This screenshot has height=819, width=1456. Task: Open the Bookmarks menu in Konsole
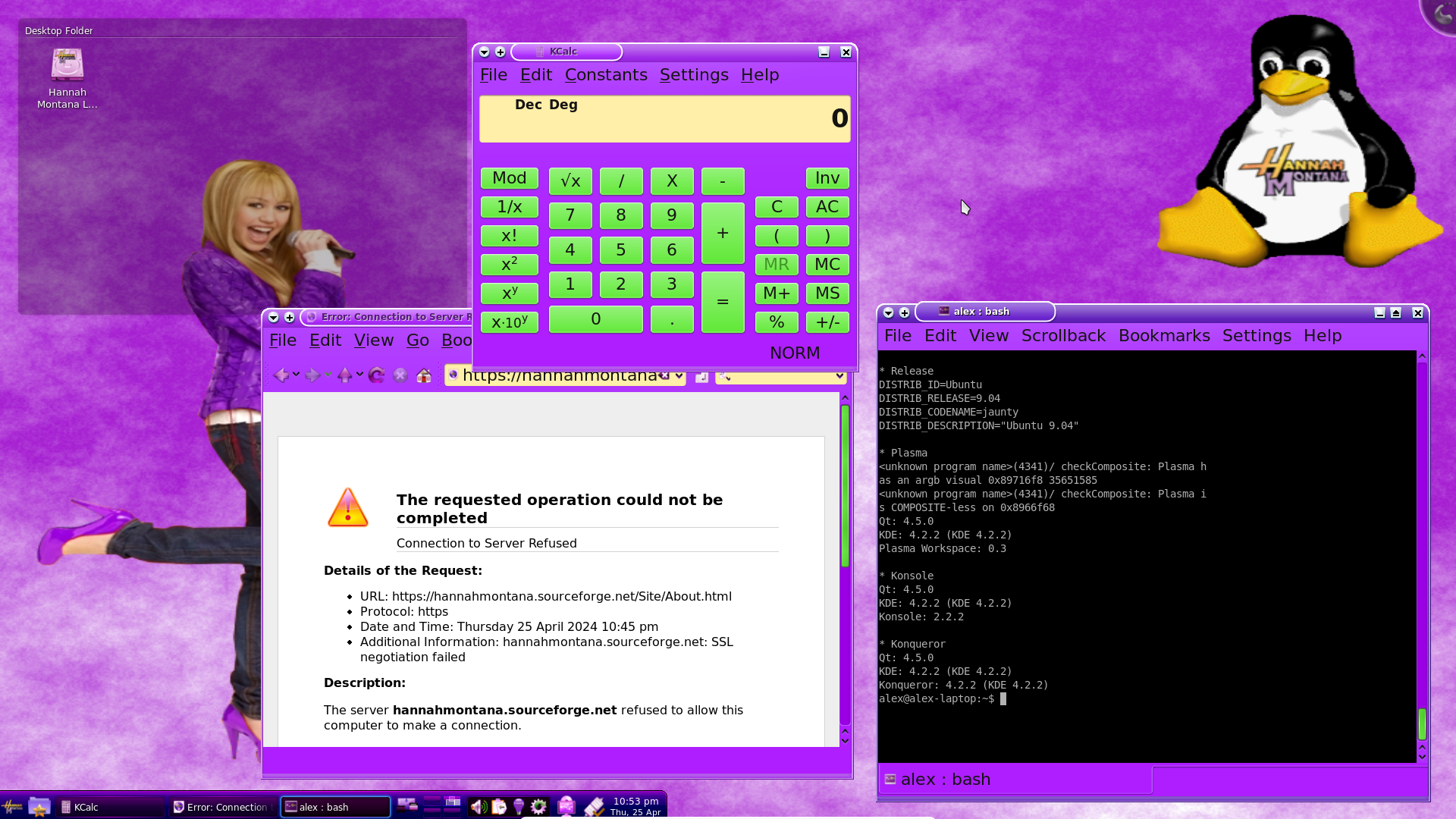click(x=1164, y=336)
